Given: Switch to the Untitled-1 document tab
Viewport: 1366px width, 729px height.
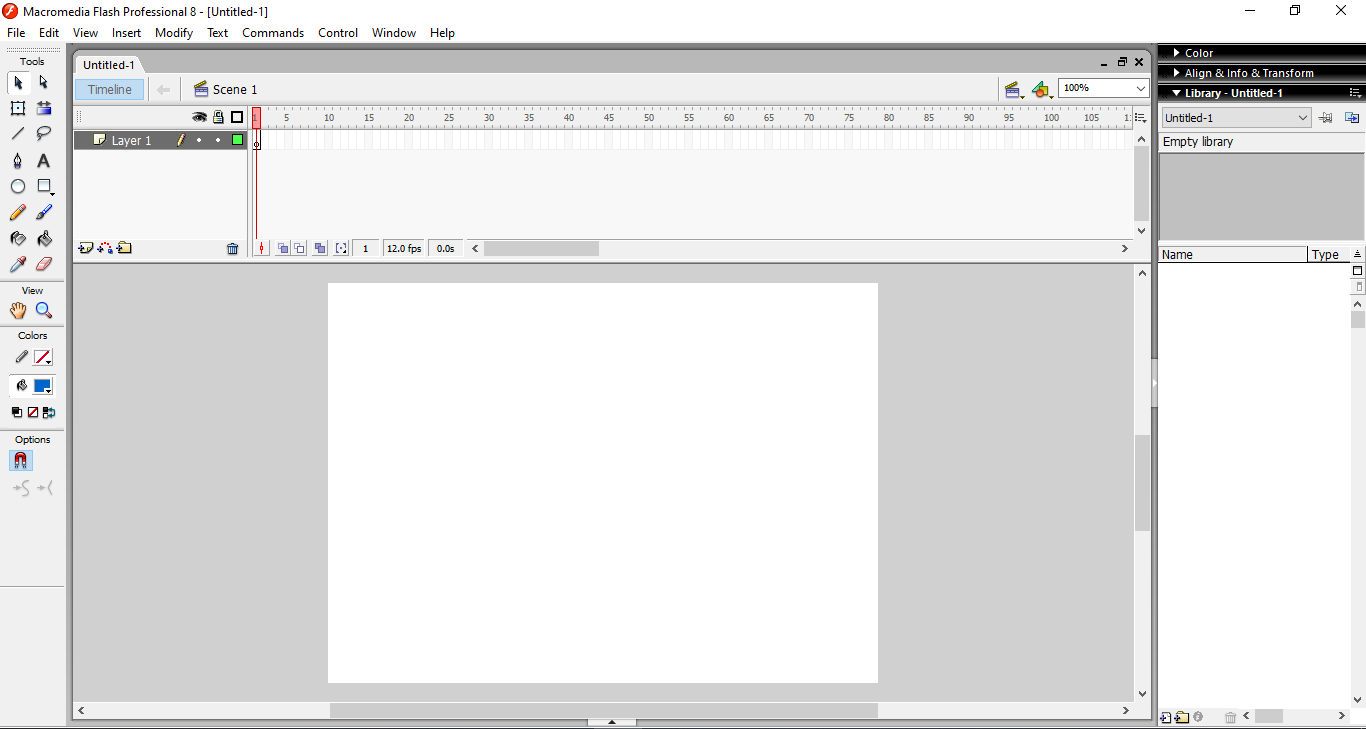Looking at the screenshot, I should pos(108,64).
